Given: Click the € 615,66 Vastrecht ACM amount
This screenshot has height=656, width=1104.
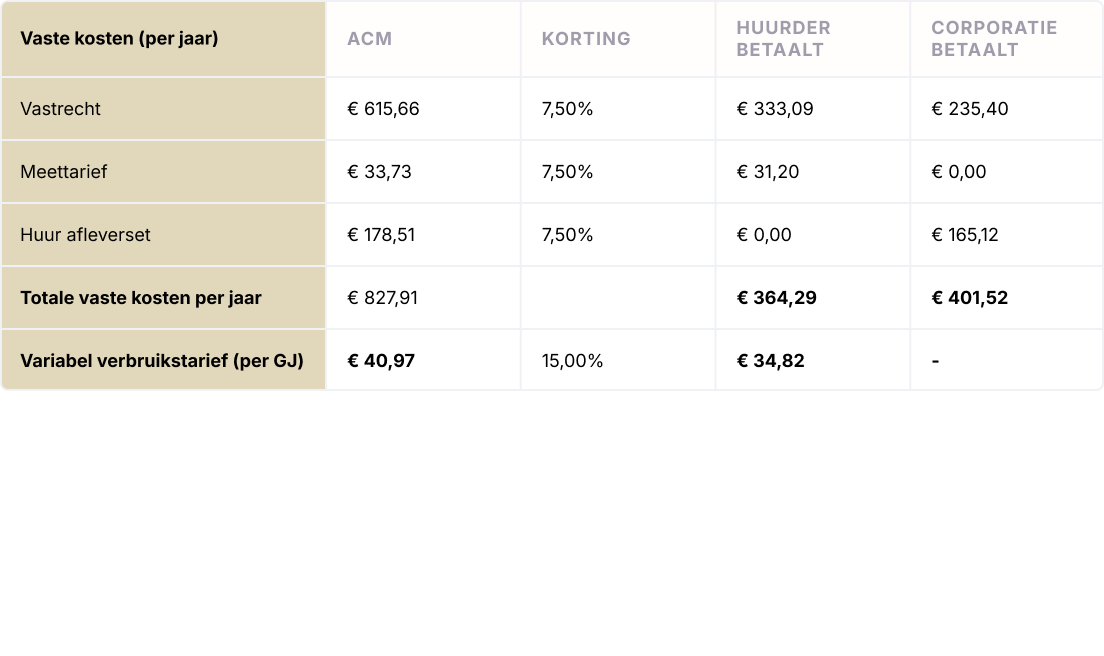Looking at the screenshot, I should point(383,109).
